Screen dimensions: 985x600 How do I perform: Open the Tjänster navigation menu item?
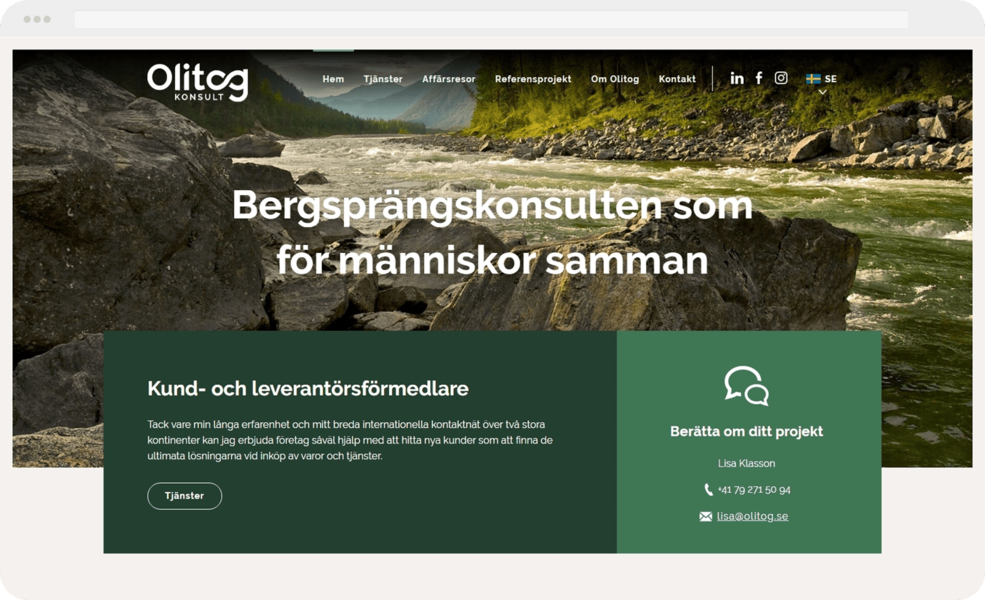point(383,79)
